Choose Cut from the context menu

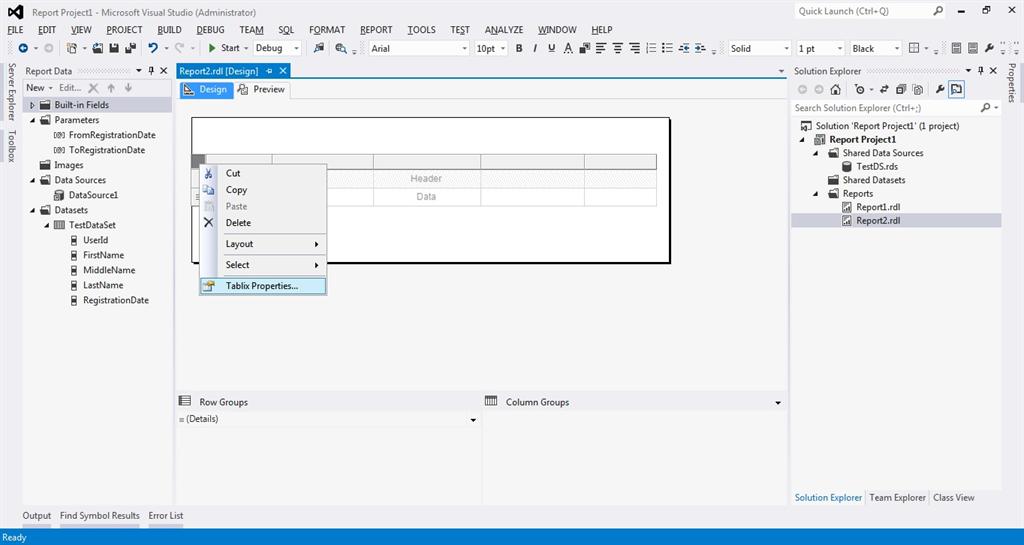263,173
